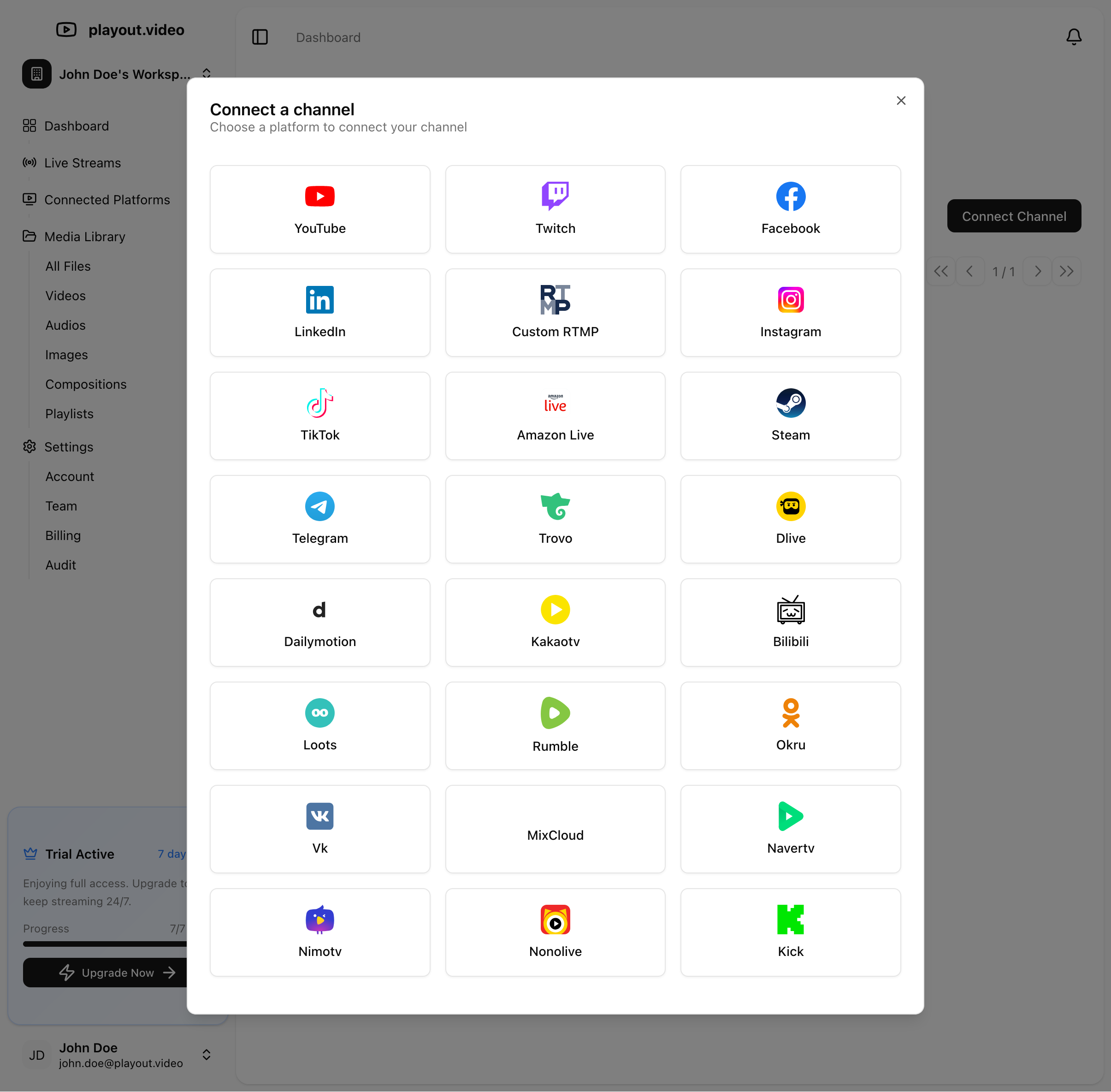The image size is (1111, 1092).
Task: Pick the Facebook platform card
Action: pos(790,209)
